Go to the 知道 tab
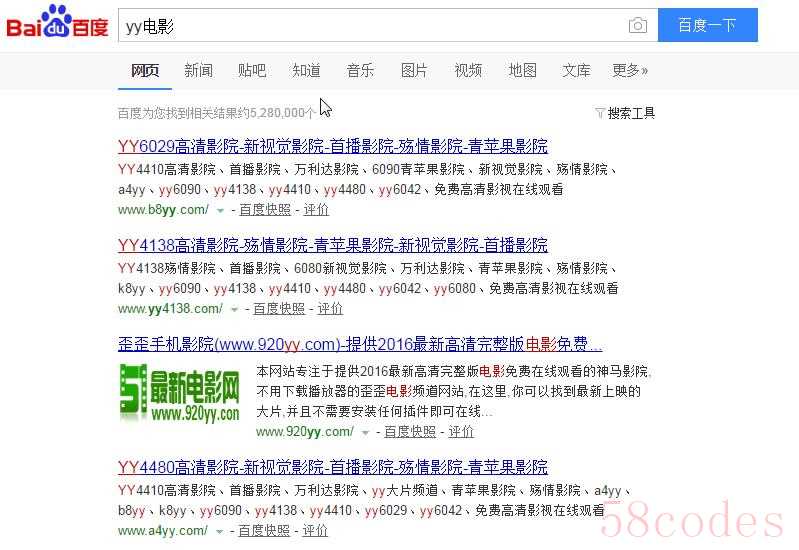Viewport: 799px width, 550px height. (306, 70)
